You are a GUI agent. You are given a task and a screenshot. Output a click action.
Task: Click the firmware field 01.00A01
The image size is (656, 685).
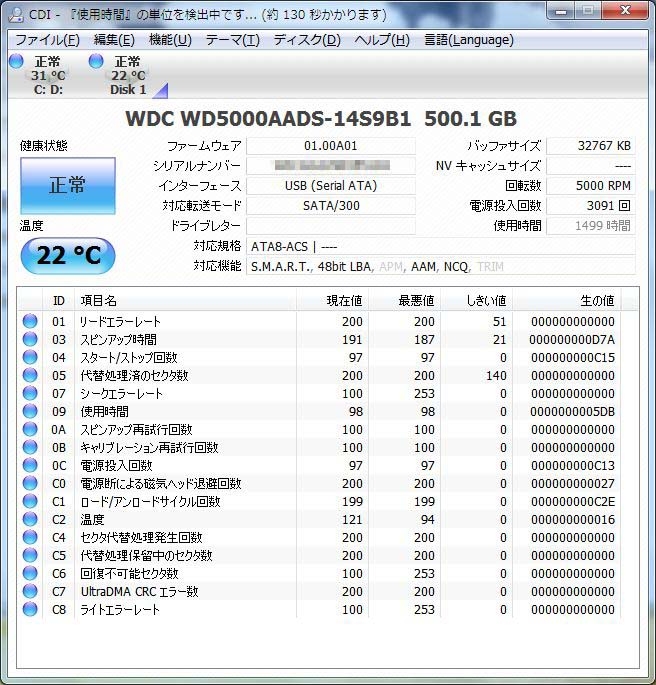331,146
